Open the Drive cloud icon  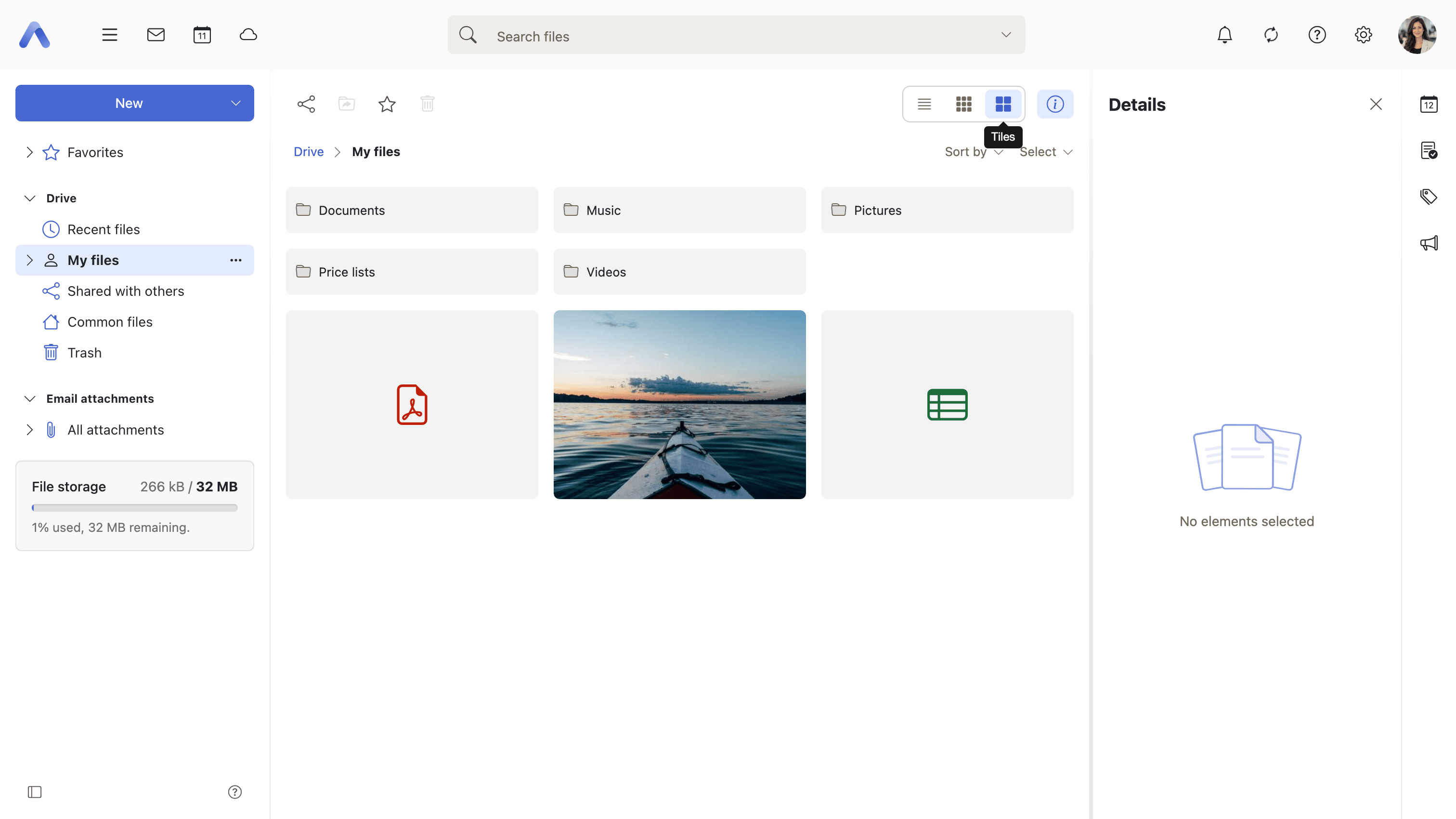point(248,35)
